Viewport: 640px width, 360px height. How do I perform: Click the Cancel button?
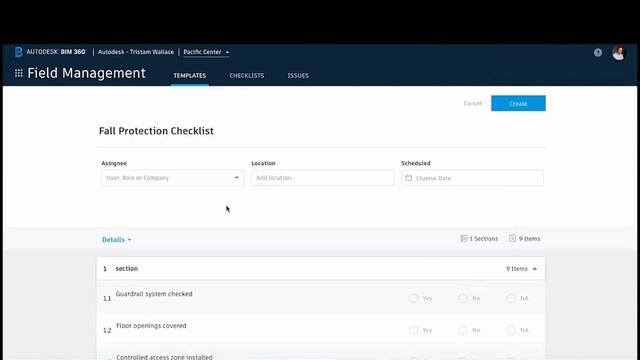(473, 103)
